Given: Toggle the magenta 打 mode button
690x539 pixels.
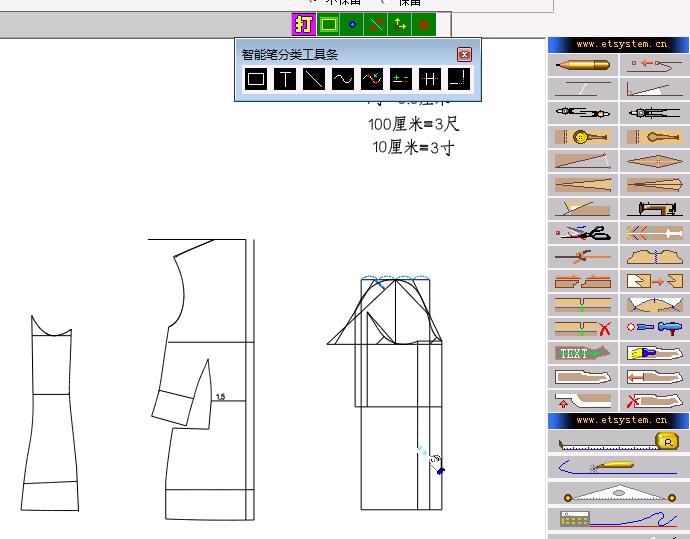Looking at the screenshot, I should pos(303,24).
